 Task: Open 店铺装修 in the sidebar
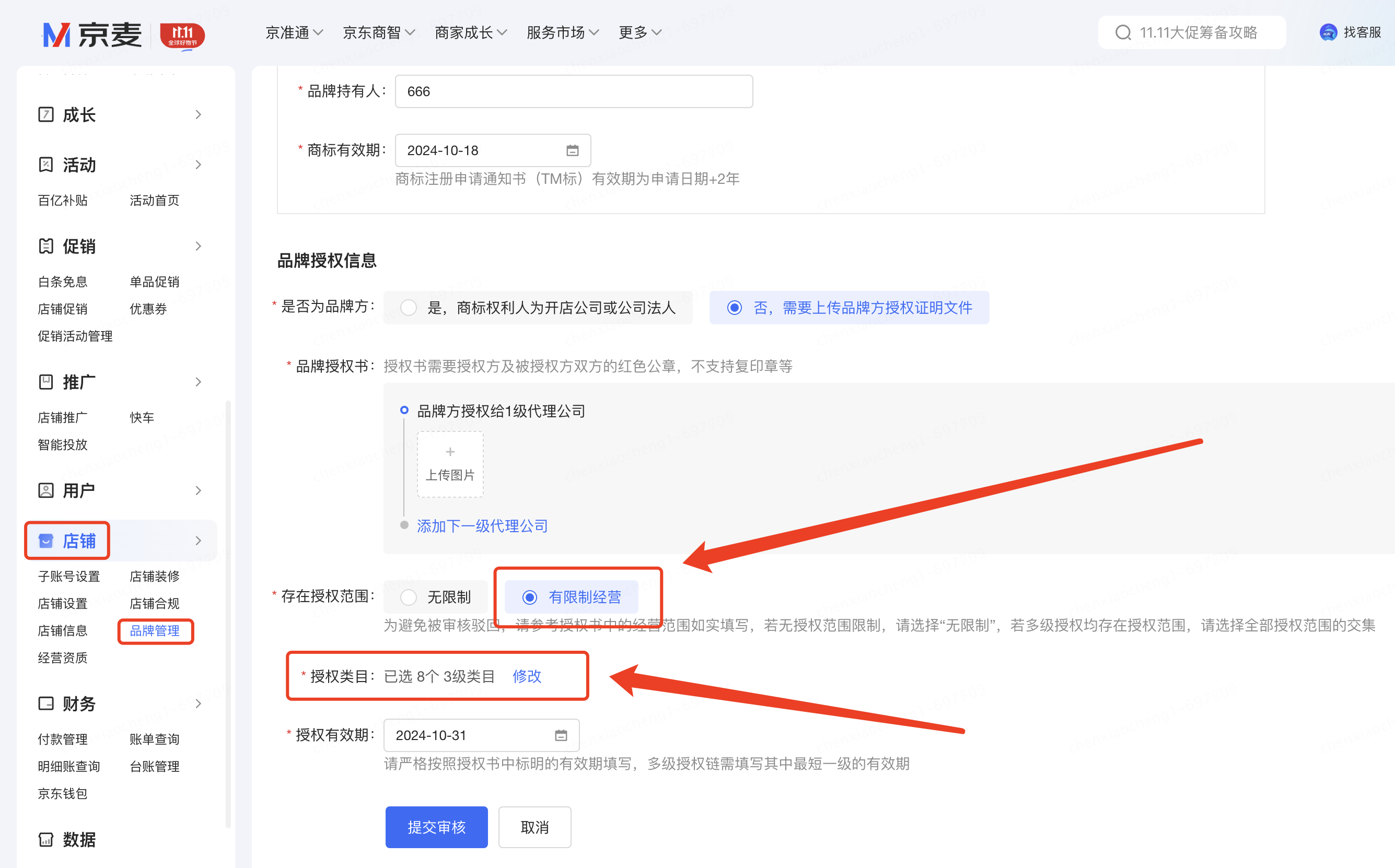pos(155,577)
